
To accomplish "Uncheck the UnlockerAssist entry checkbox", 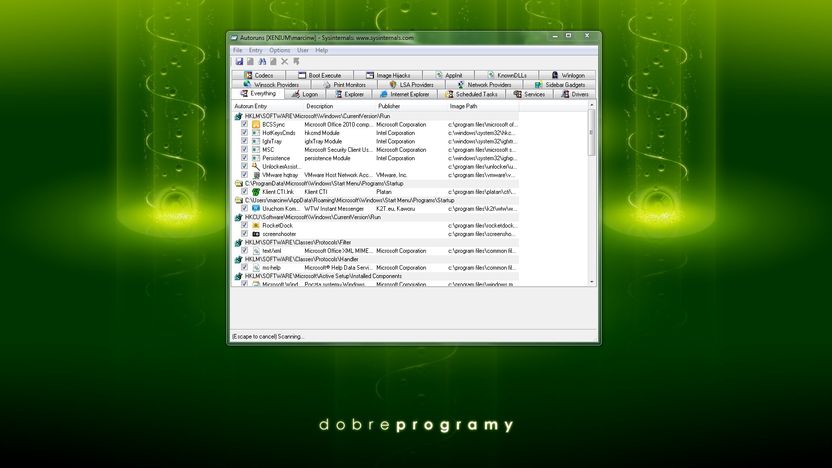I will coord(245,166).
